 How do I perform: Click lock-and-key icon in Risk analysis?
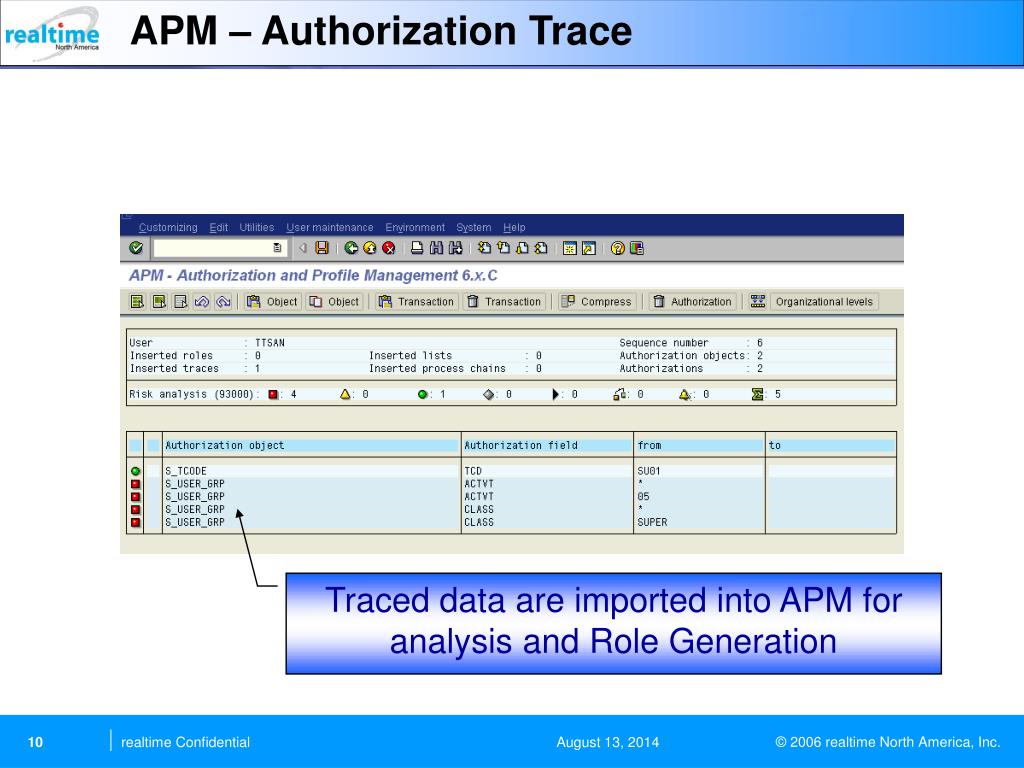coord(619,394)
